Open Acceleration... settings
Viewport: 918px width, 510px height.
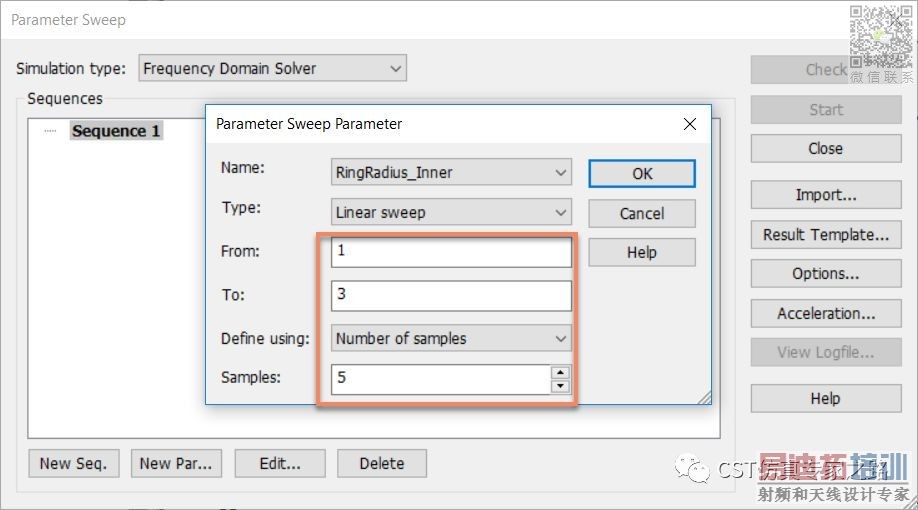pyautogui.click(x=825, y=313)
